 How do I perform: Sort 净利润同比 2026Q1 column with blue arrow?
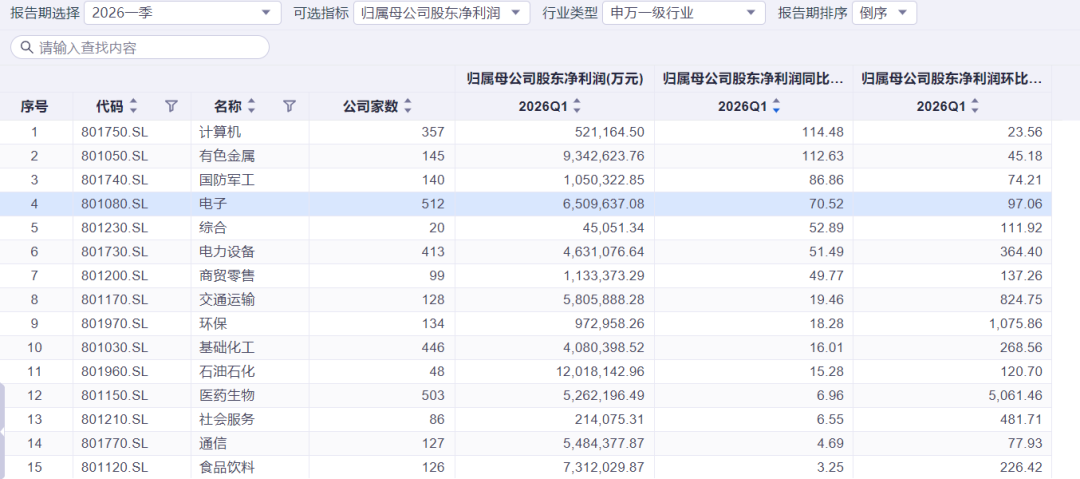tap(776, 106)
